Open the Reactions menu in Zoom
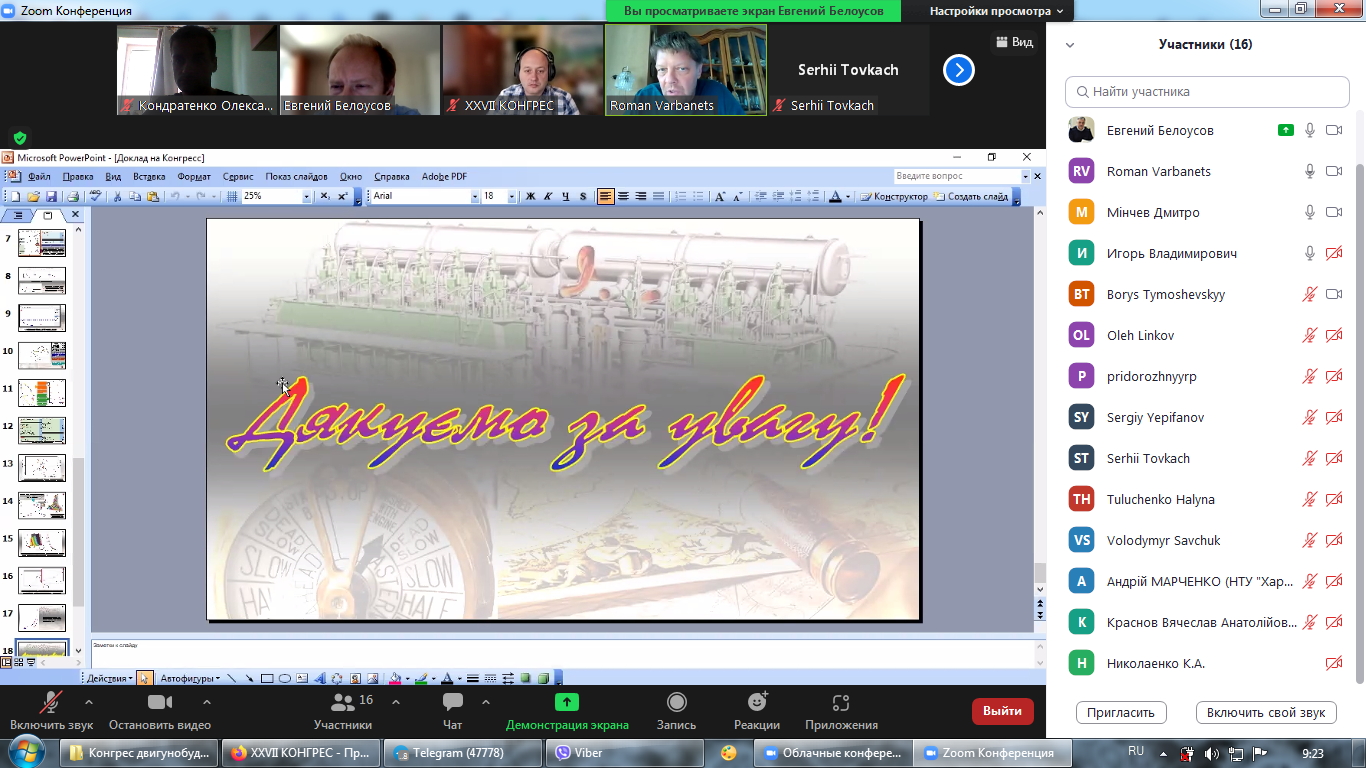1366x768 pixels. click(756, 710)
